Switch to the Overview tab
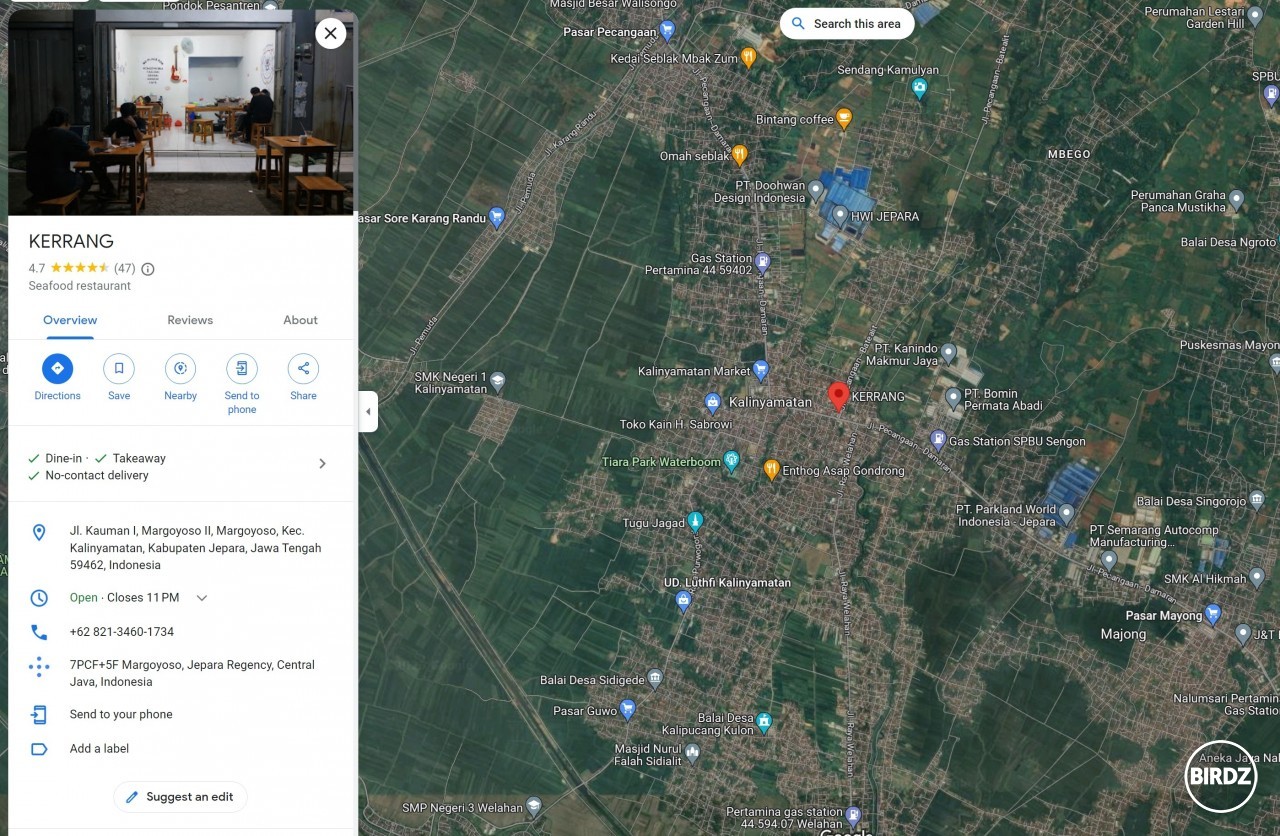1280x836 pixels. point(70,320)
